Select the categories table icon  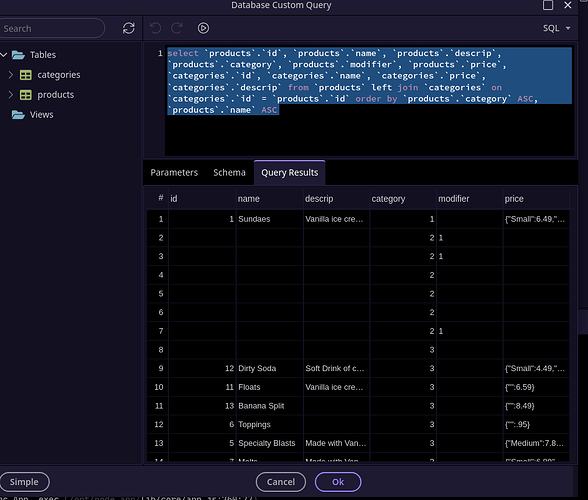(26, 75)
